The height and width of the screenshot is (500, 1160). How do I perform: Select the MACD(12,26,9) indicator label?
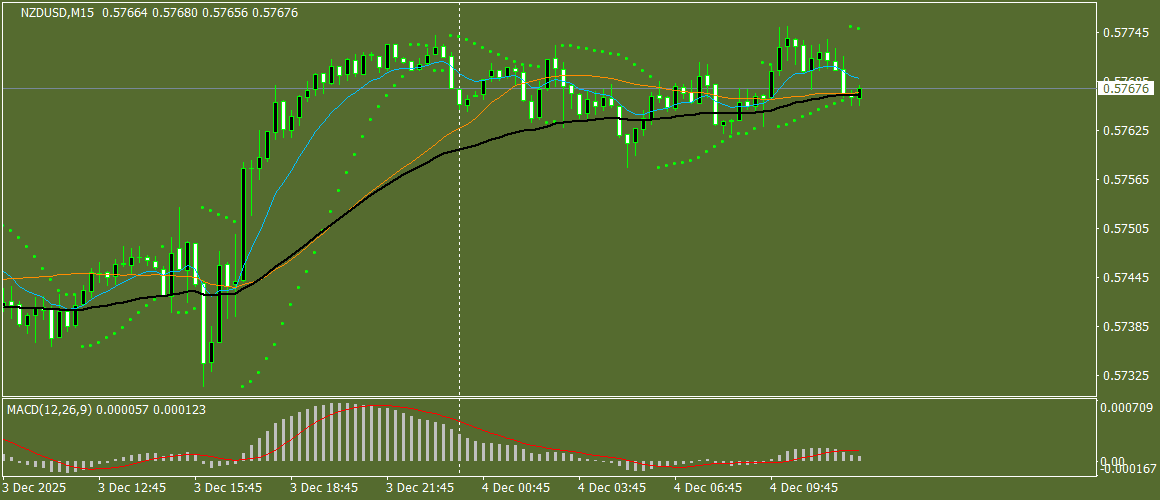click(x=50, y=409)
